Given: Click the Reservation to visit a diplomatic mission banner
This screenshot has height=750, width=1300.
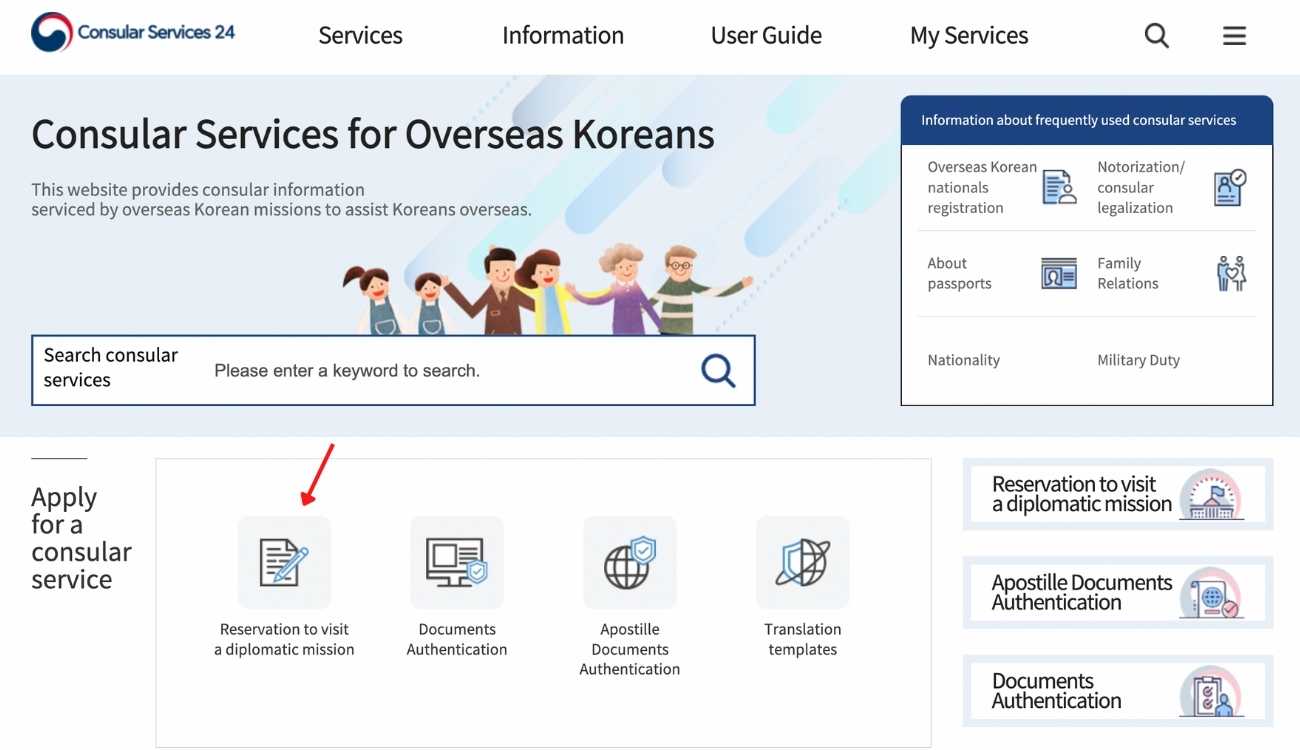Looking at the screenshot, I should tap(1118, 494).
